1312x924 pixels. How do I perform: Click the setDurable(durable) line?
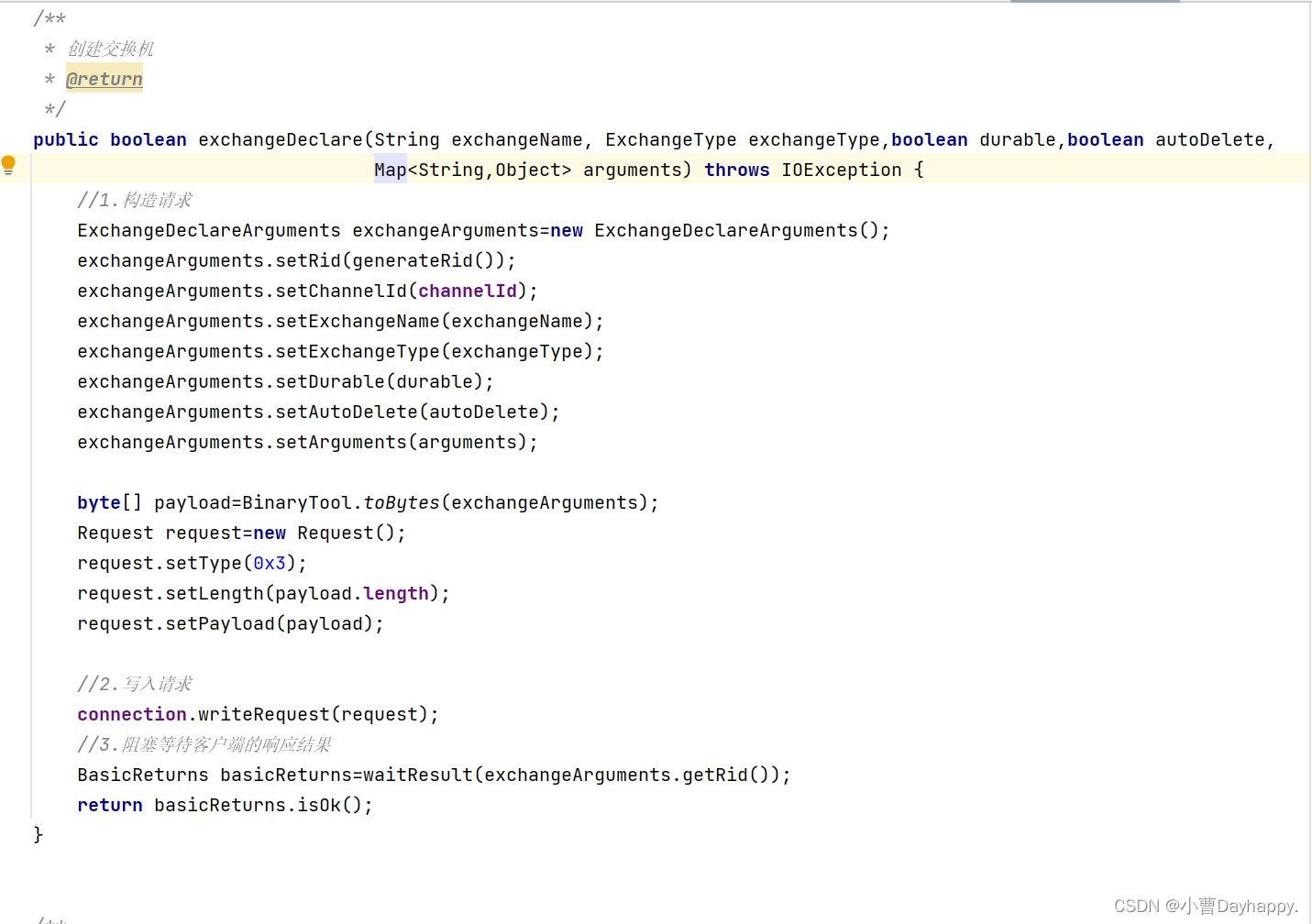pos(286,381)
